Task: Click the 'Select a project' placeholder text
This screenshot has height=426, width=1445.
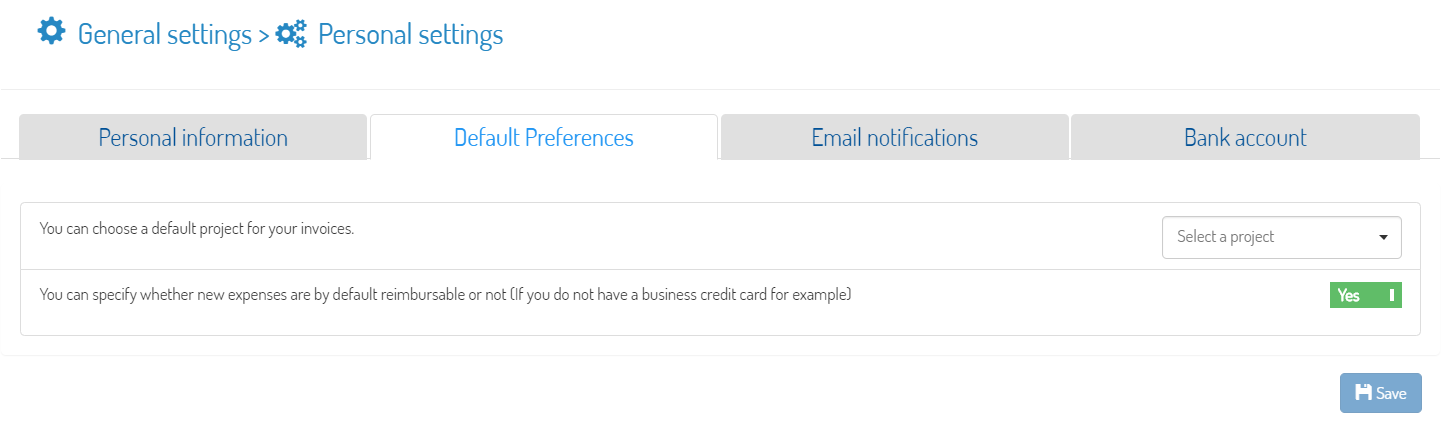Action: click(1226, 237)
